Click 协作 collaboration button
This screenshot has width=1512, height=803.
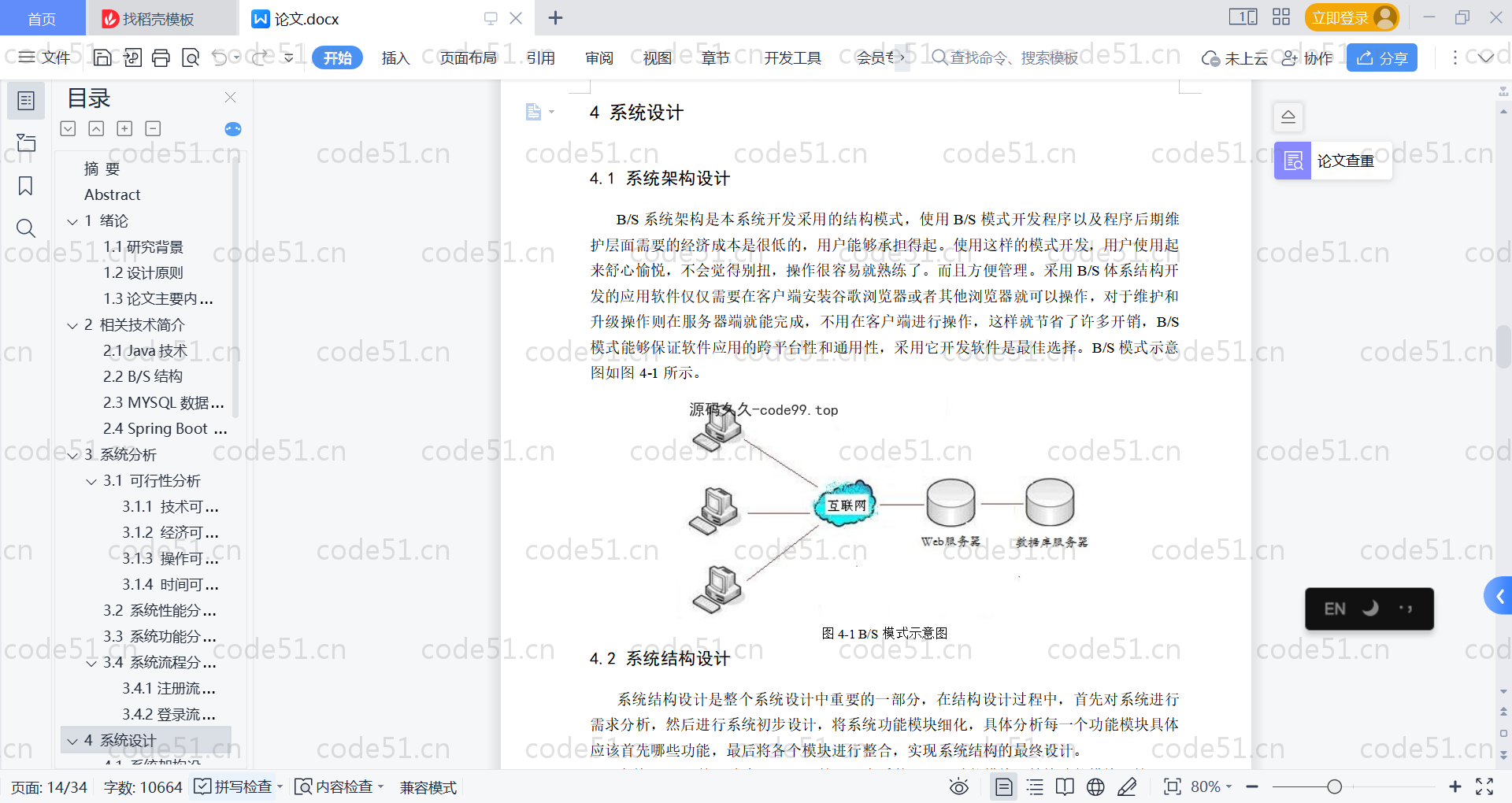click(1307, 58)
